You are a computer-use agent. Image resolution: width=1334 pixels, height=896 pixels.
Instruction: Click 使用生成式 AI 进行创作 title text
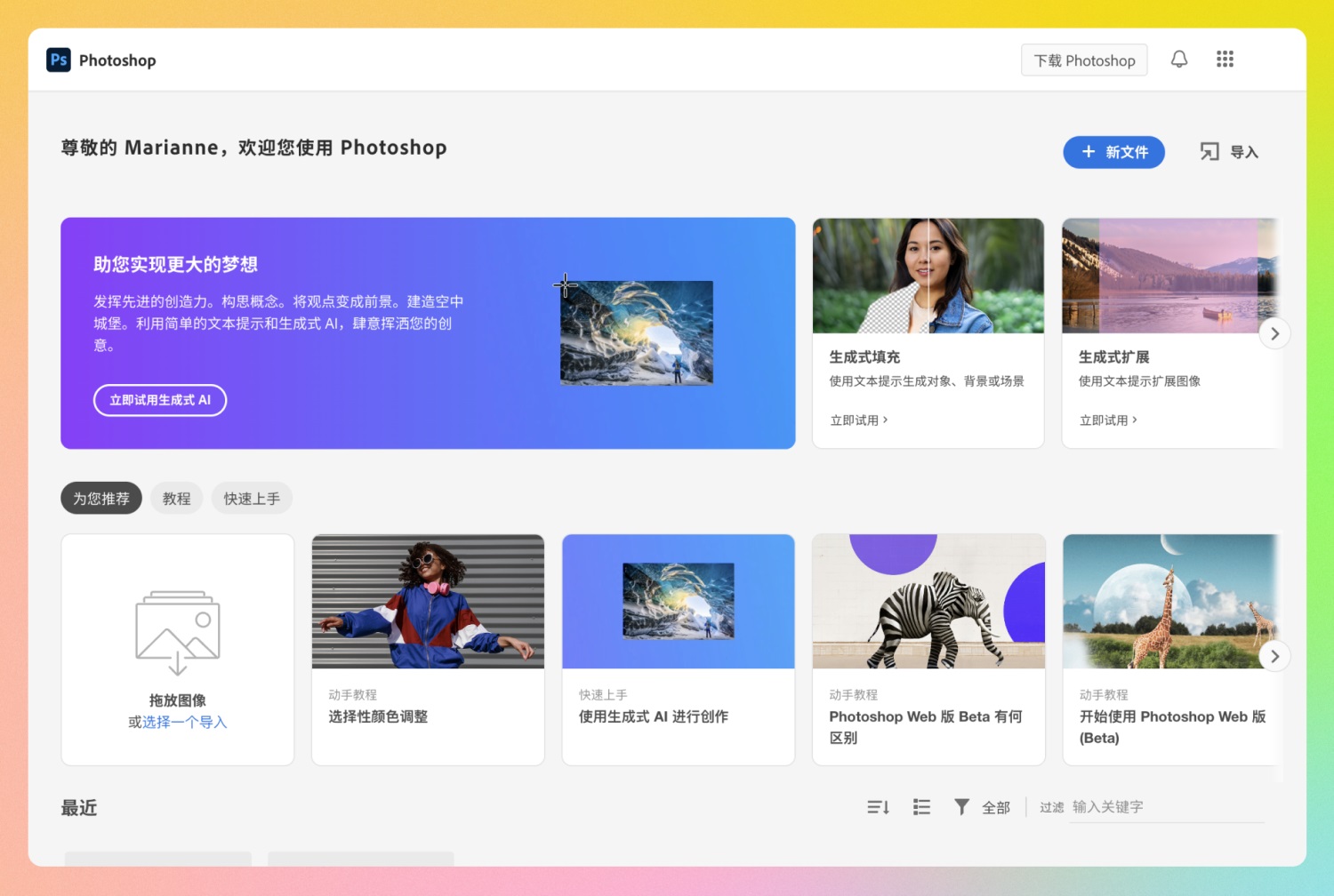click(x=654, y=716)
